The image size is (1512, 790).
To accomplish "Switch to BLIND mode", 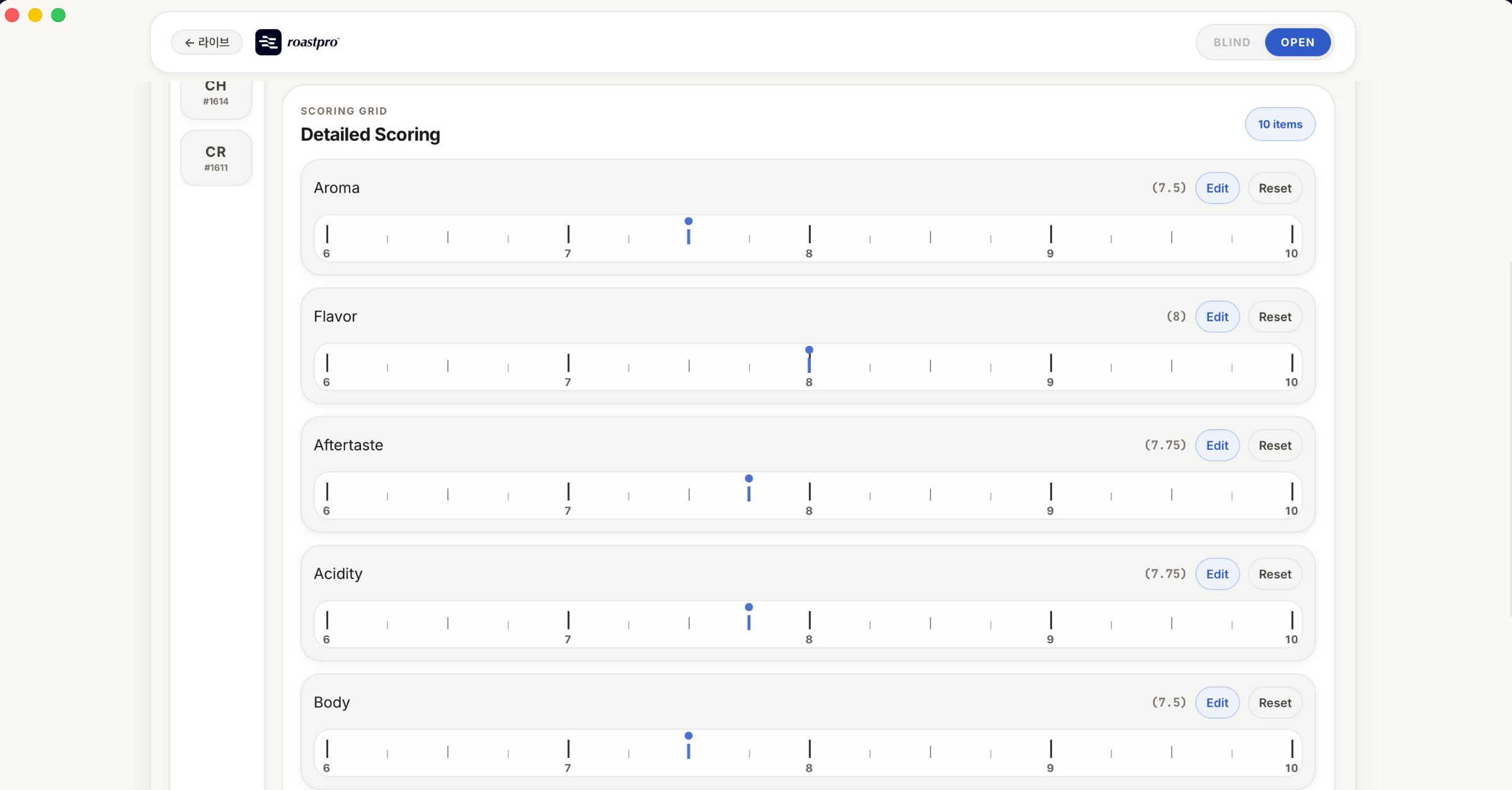I will click(x=1232, y=42).
